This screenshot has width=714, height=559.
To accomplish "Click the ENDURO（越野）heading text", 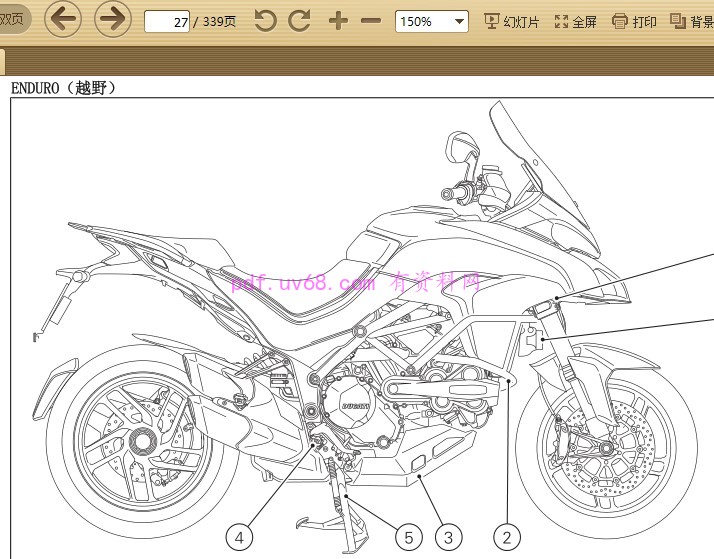I will [64, 88].
